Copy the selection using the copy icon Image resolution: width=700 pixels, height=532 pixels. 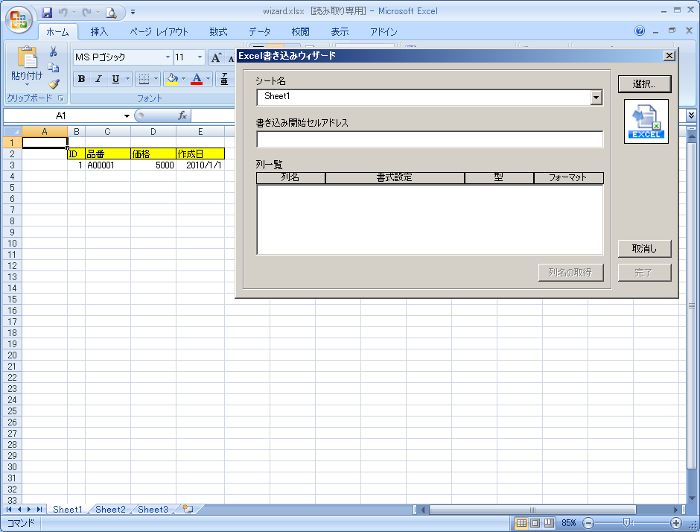tap(54, 67)
